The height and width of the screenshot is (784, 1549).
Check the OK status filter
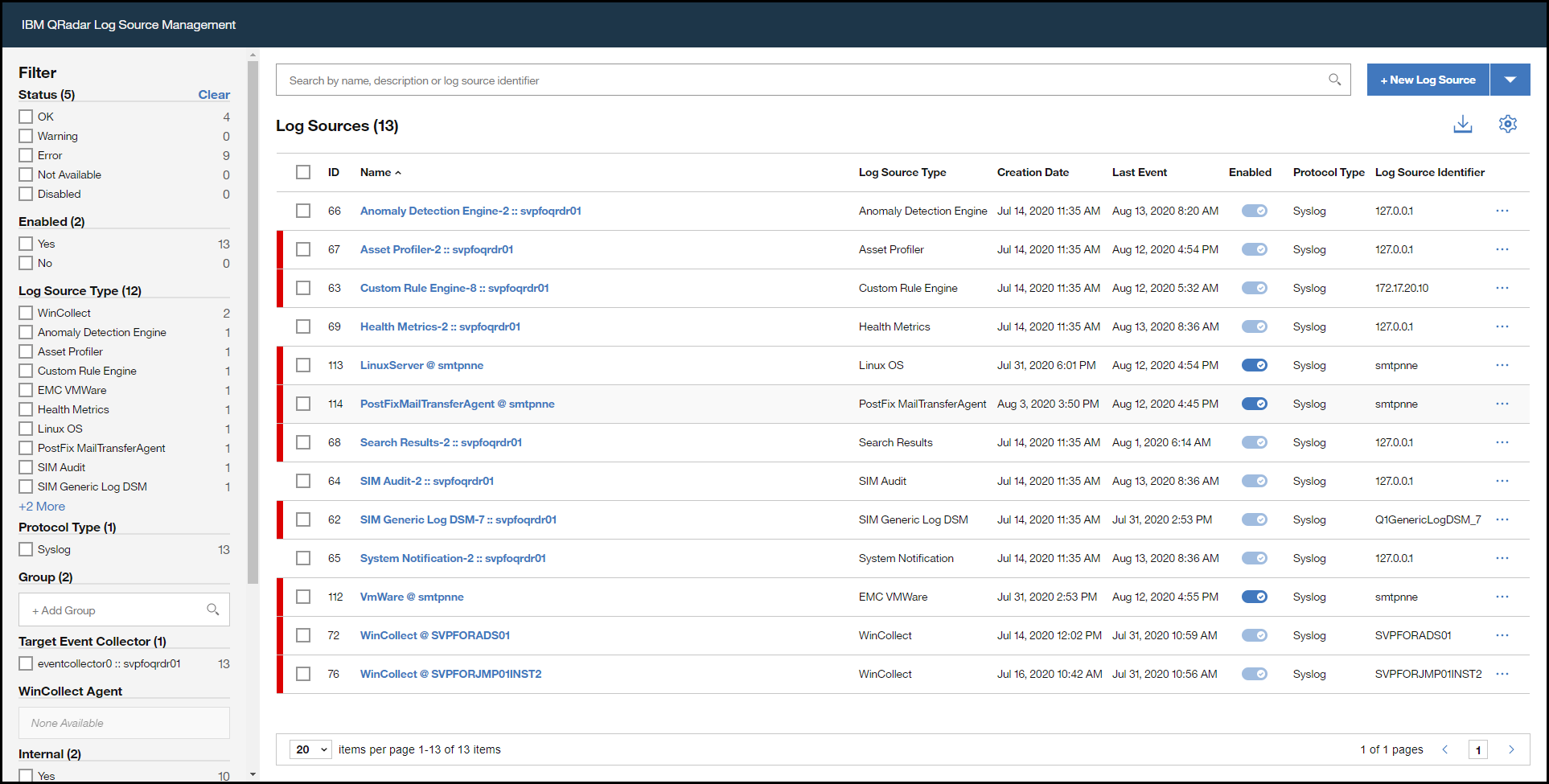point(26,117)
